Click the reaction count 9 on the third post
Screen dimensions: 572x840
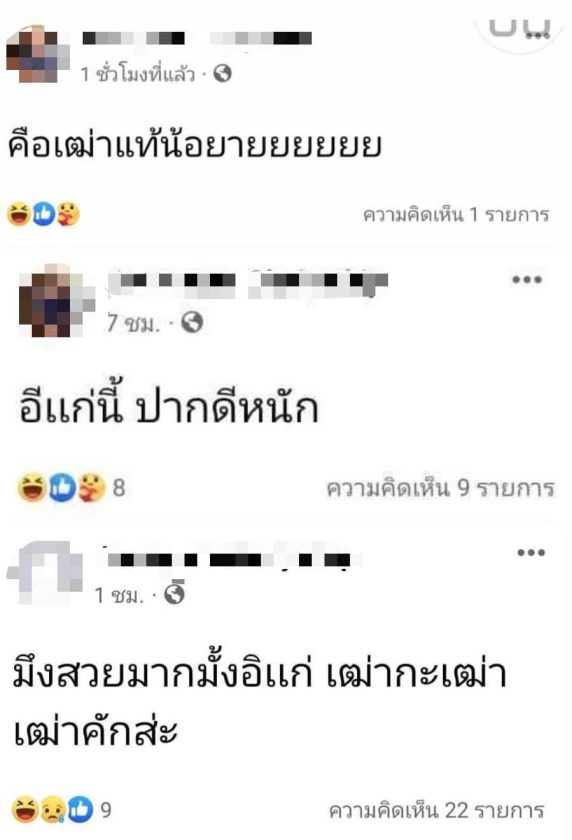[x=106, y=809]
